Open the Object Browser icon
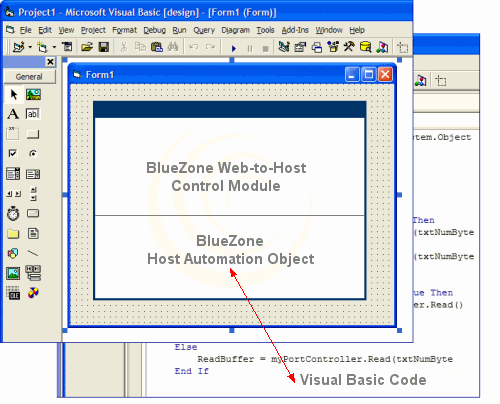The width and height of the screenshot is (500, 404). pyautogui.click(x=333, y=47)
